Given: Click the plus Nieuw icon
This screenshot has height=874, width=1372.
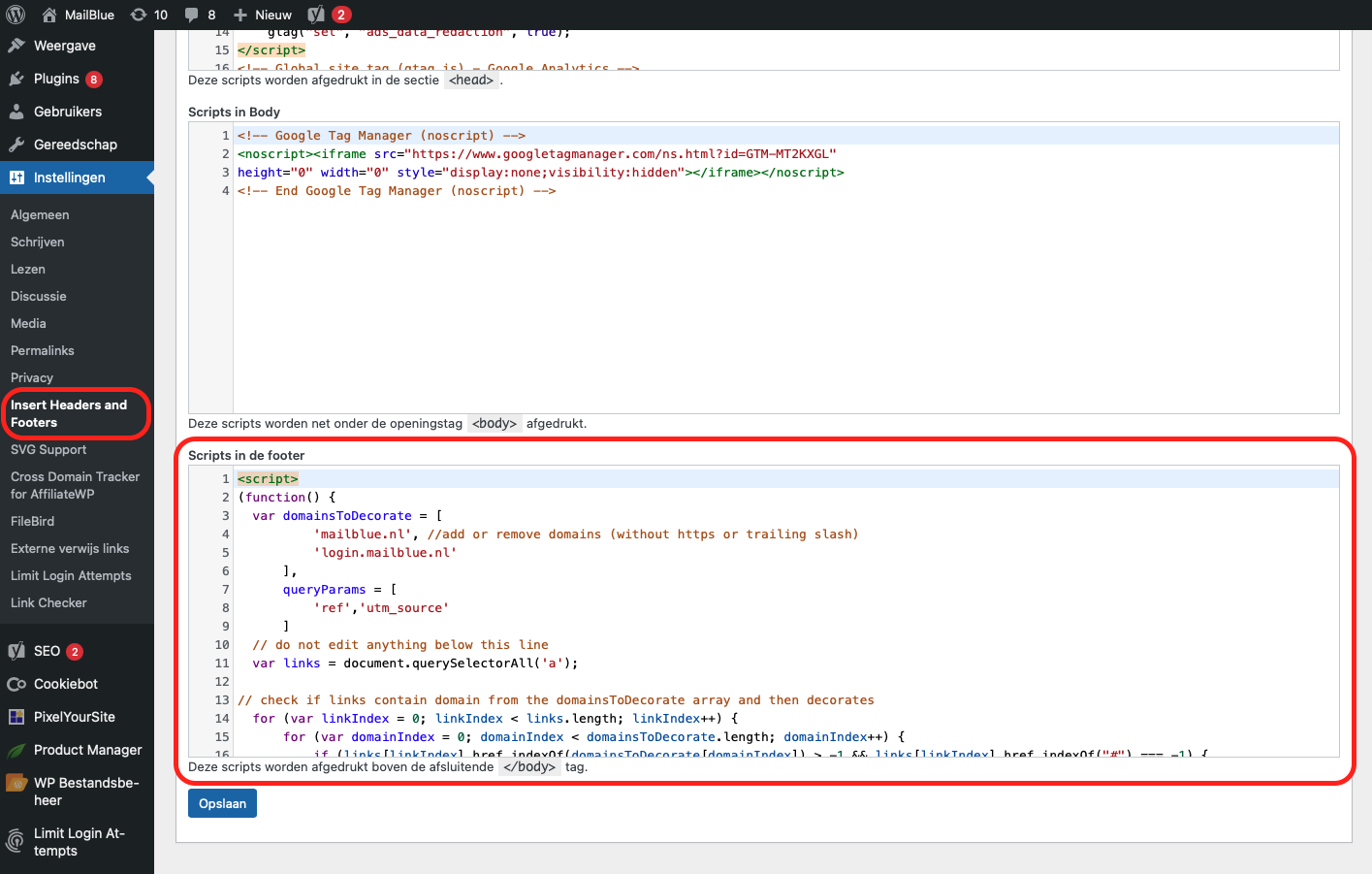Looking at the screenshot, I should pyautogui.click(x=240, y=15).
